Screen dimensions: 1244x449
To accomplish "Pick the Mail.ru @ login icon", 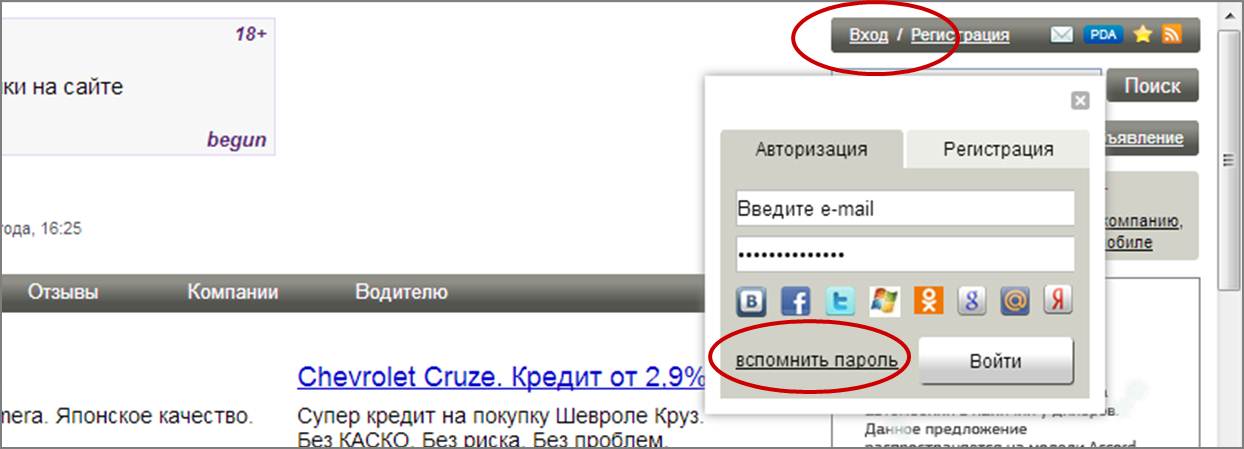I will pyautogui.click(x=1015, y=301).
